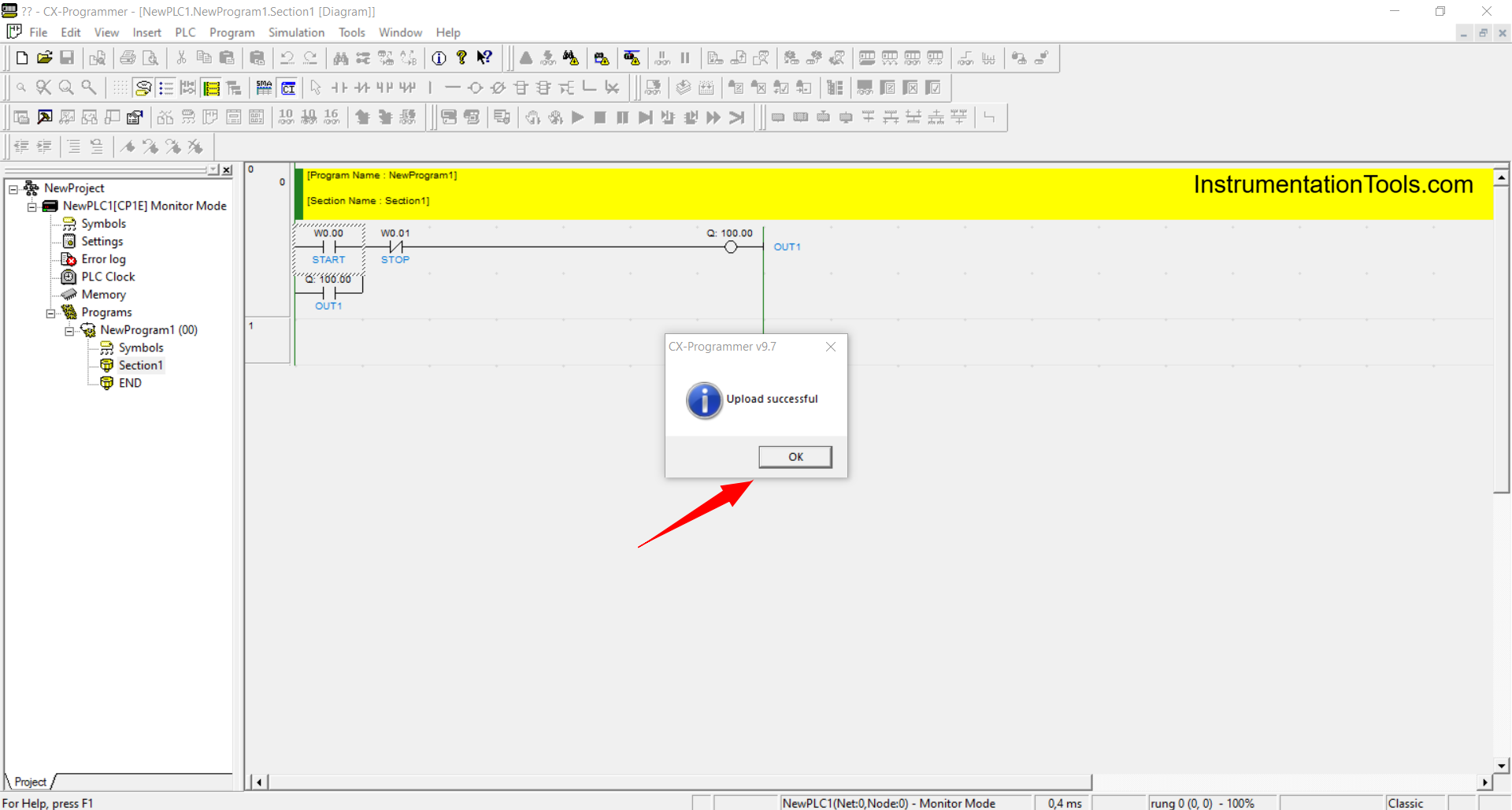
Task: Collapse the NewPLC1[CP1E] tree node
Action: [x=32, y=206]
